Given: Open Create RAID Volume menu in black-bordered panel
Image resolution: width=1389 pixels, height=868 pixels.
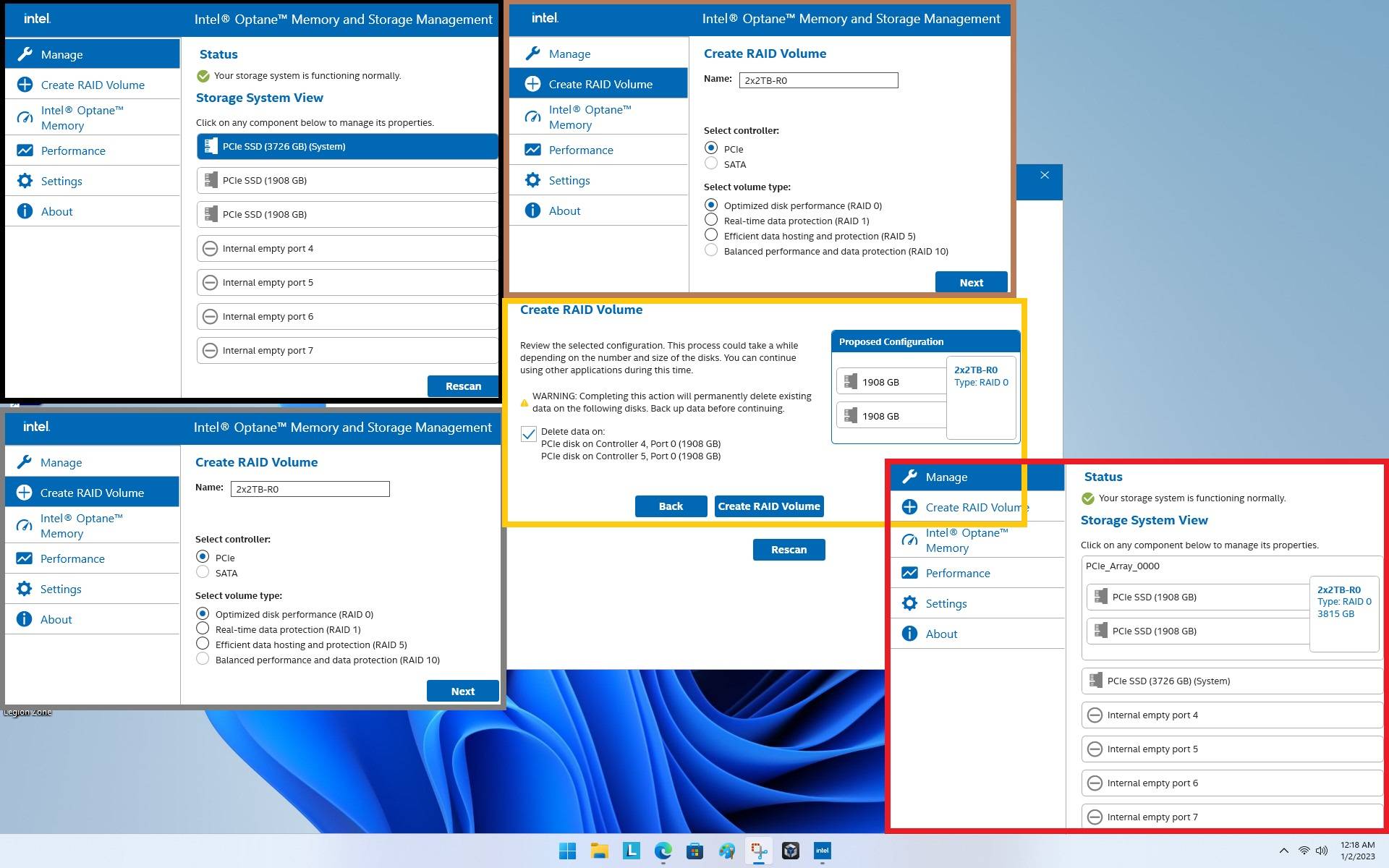Looking at the screenshot, I should [x=93, y=85].
